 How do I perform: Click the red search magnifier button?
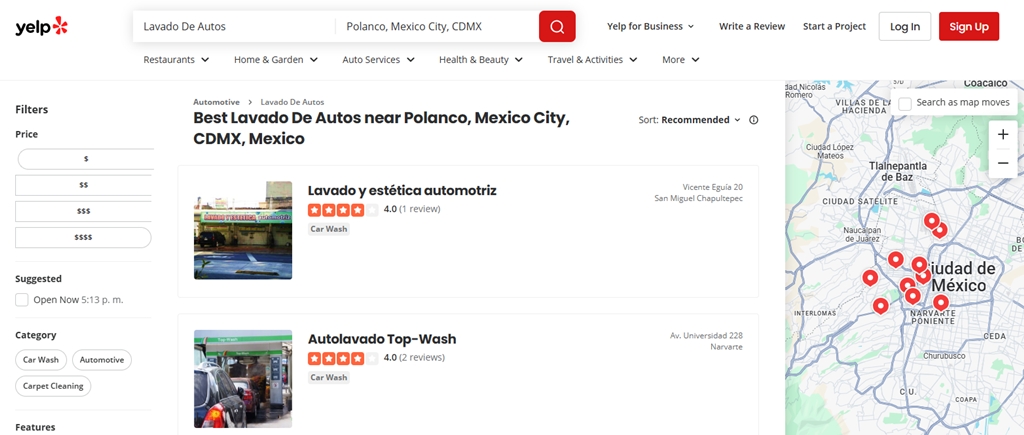tap(557, 26)
